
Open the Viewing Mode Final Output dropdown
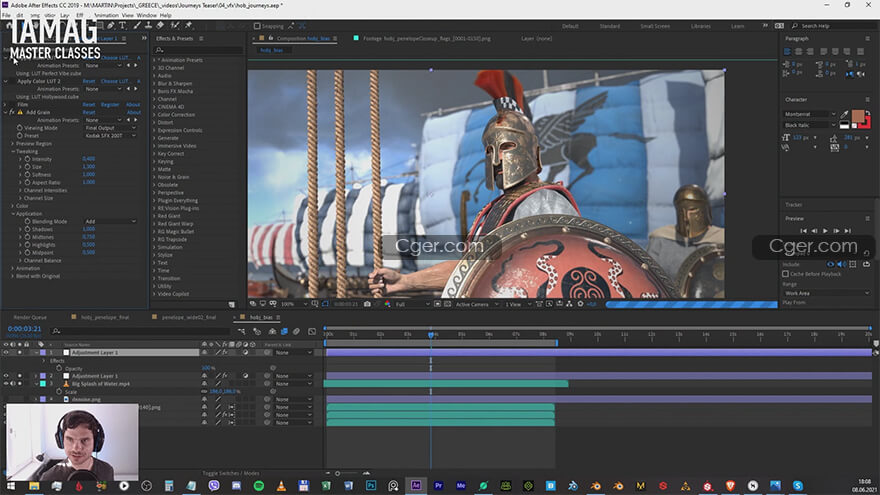pos(110,128)
